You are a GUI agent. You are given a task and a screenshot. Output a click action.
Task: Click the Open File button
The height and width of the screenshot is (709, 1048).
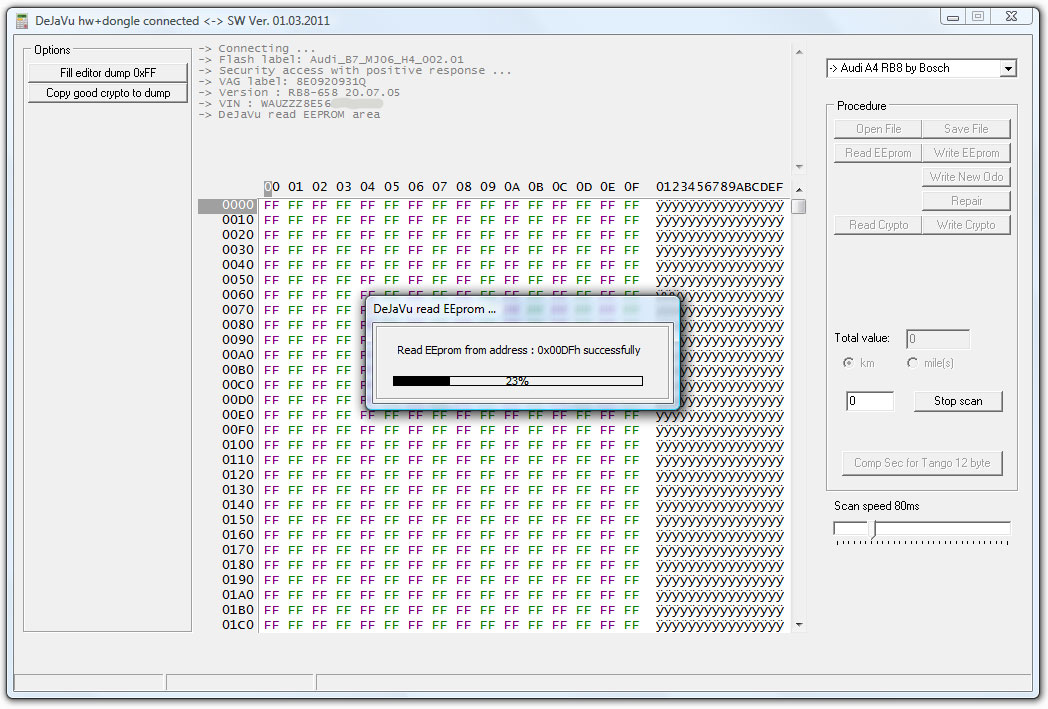point(878,129)
